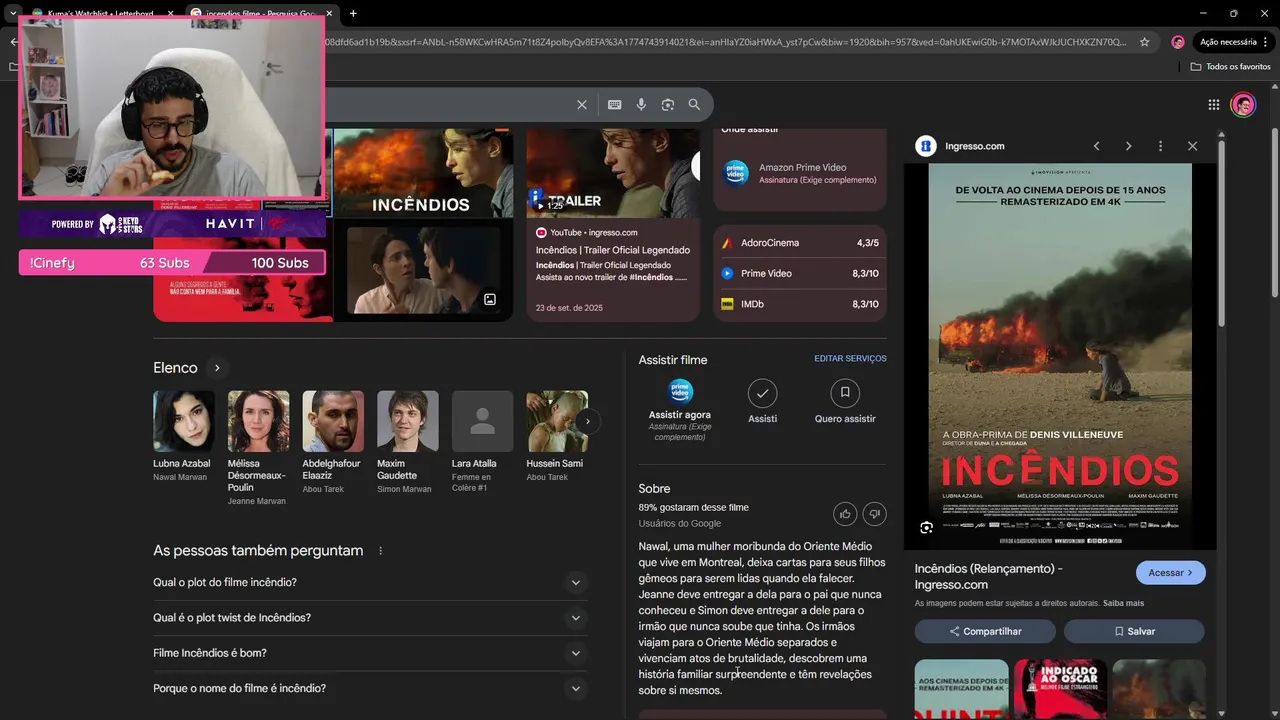The image size is (1280, 720).
Task: Open the image panel three-dot options
Action: click(x=1160, y=146)
